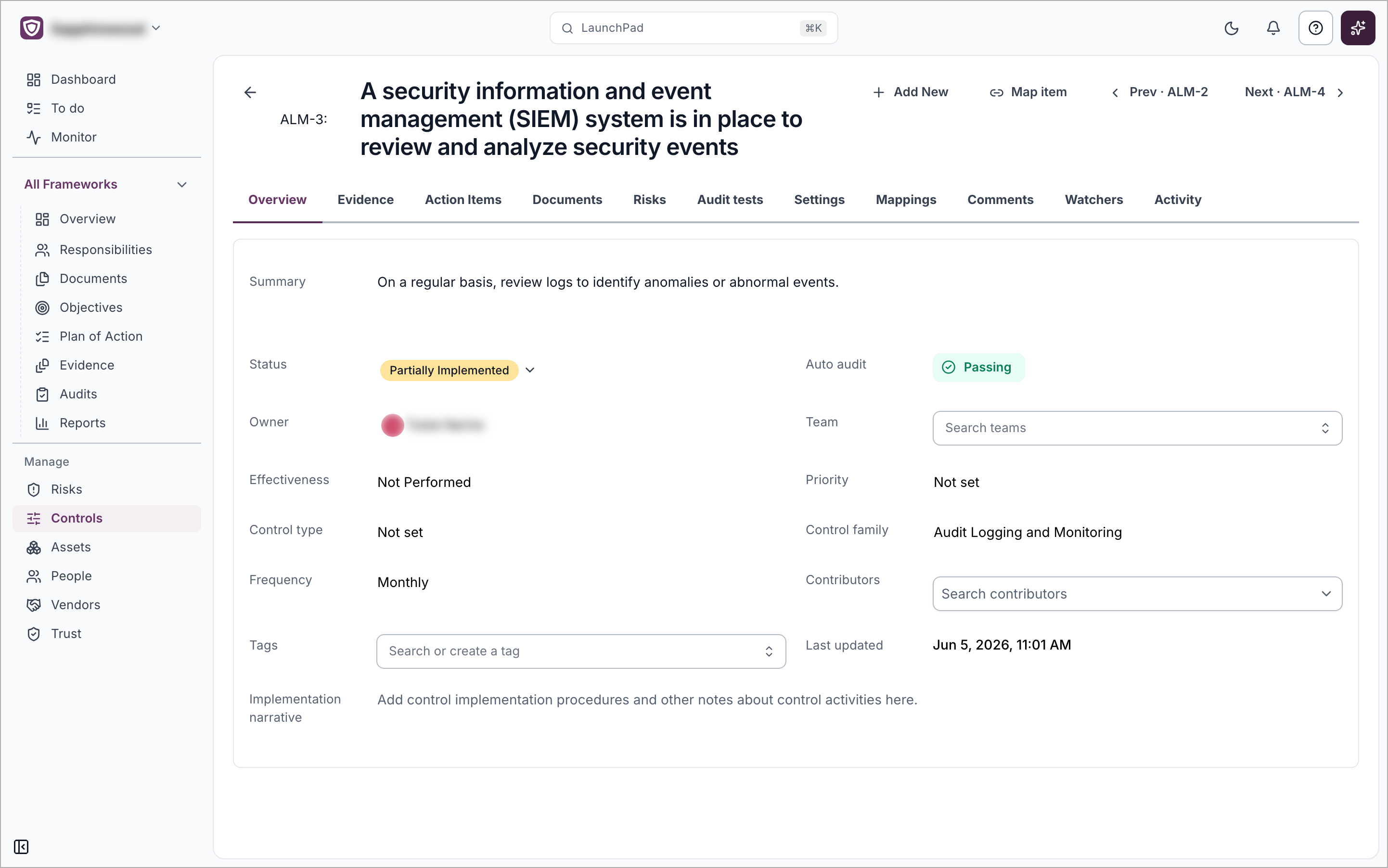Click the Objectives target icon

pos(42,308)
